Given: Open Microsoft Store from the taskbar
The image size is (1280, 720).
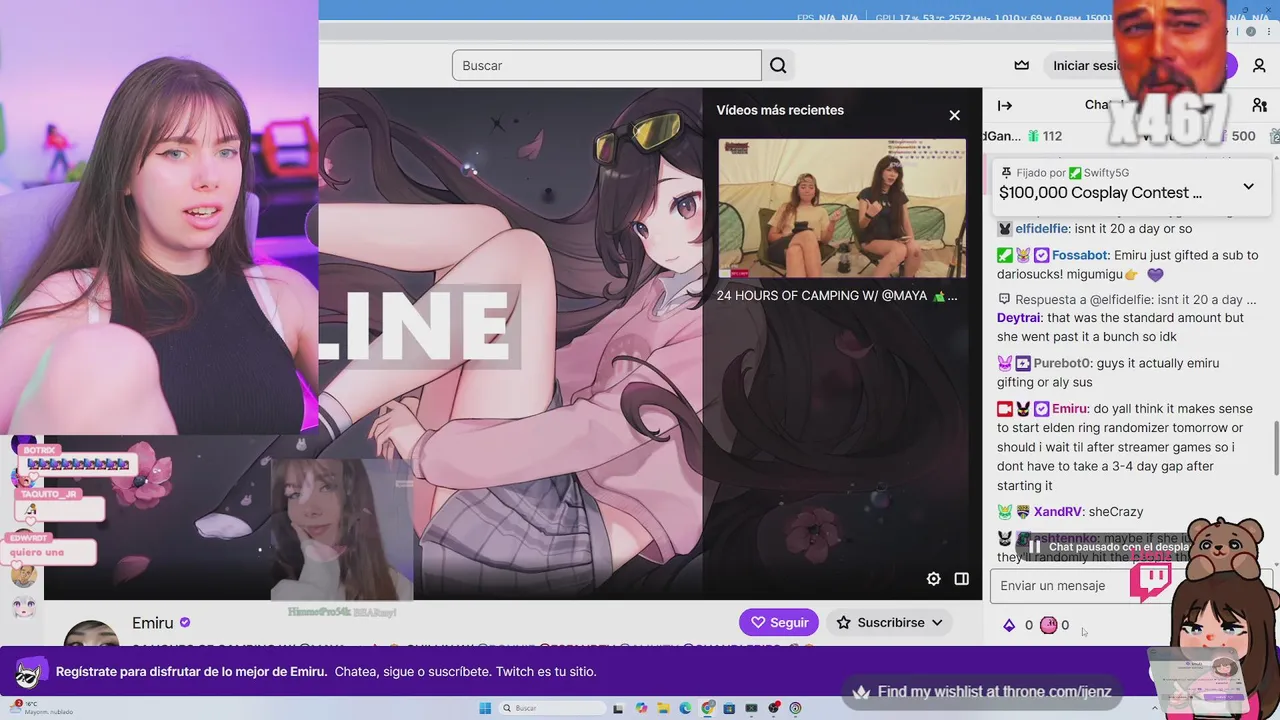Looking at the screenshot, I should click(x=729, y=708).
